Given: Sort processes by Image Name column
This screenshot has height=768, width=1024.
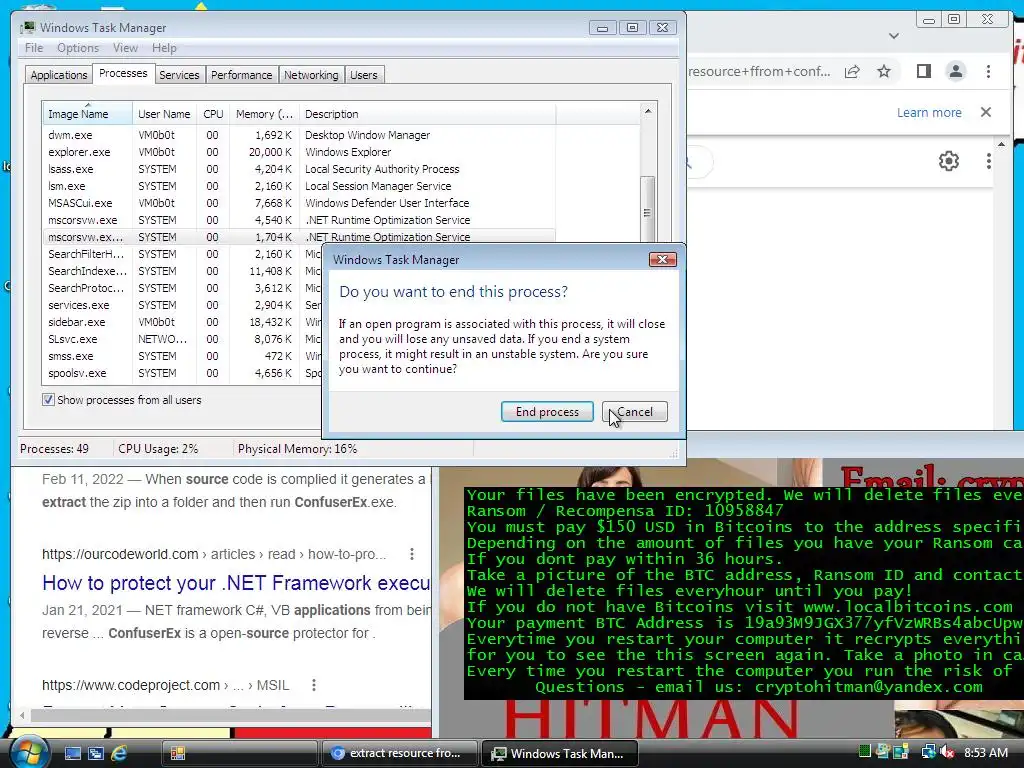Looking at the screenshot, I should click(88, 114).
